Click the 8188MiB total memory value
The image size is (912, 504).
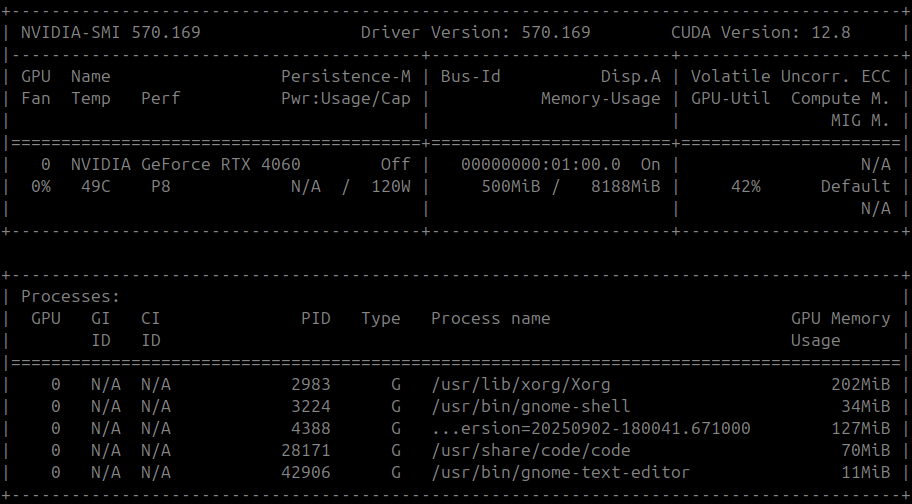click(x=625, y=186)
